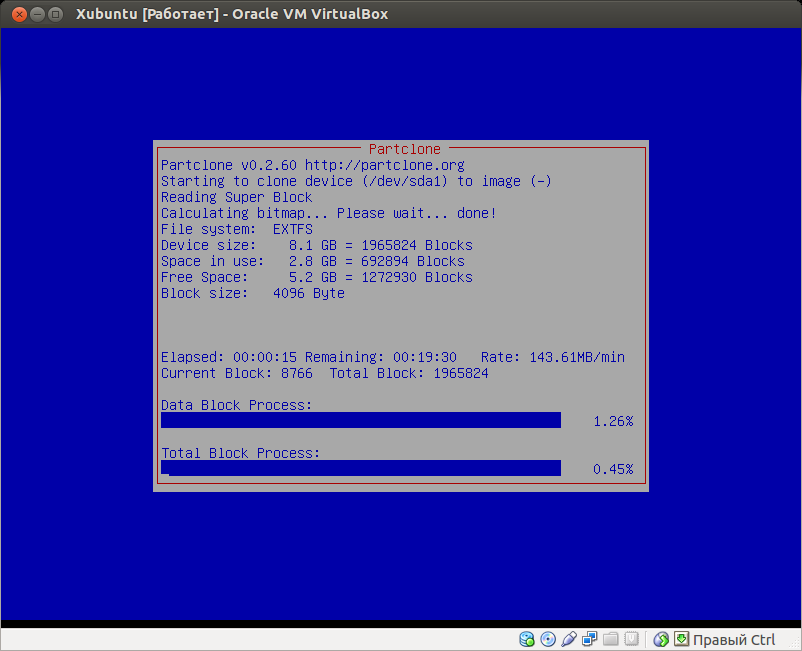The image size is (802, 651).
Task: Click the 'Block size: 4096 Byte' line
Action: [253, 294]
